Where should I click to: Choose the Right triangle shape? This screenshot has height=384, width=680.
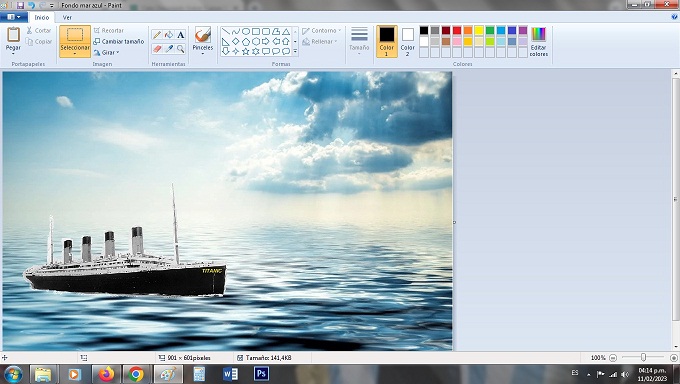tap(226, 41)
